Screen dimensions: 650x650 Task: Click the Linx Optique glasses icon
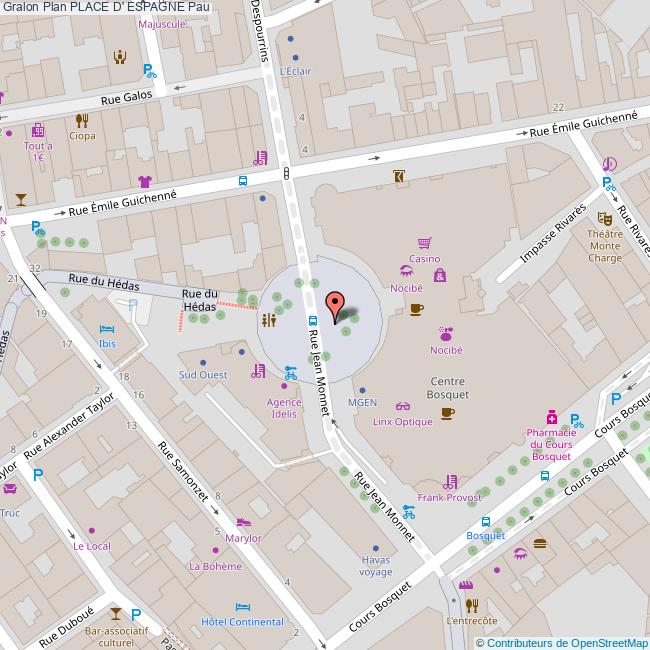(402, 406)
